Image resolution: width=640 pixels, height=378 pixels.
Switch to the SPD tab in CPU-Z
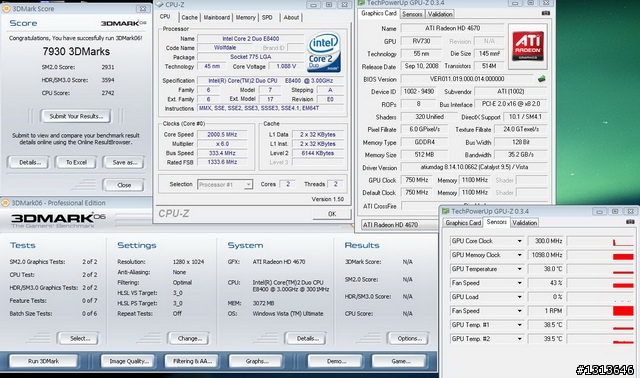click(267, 18)
